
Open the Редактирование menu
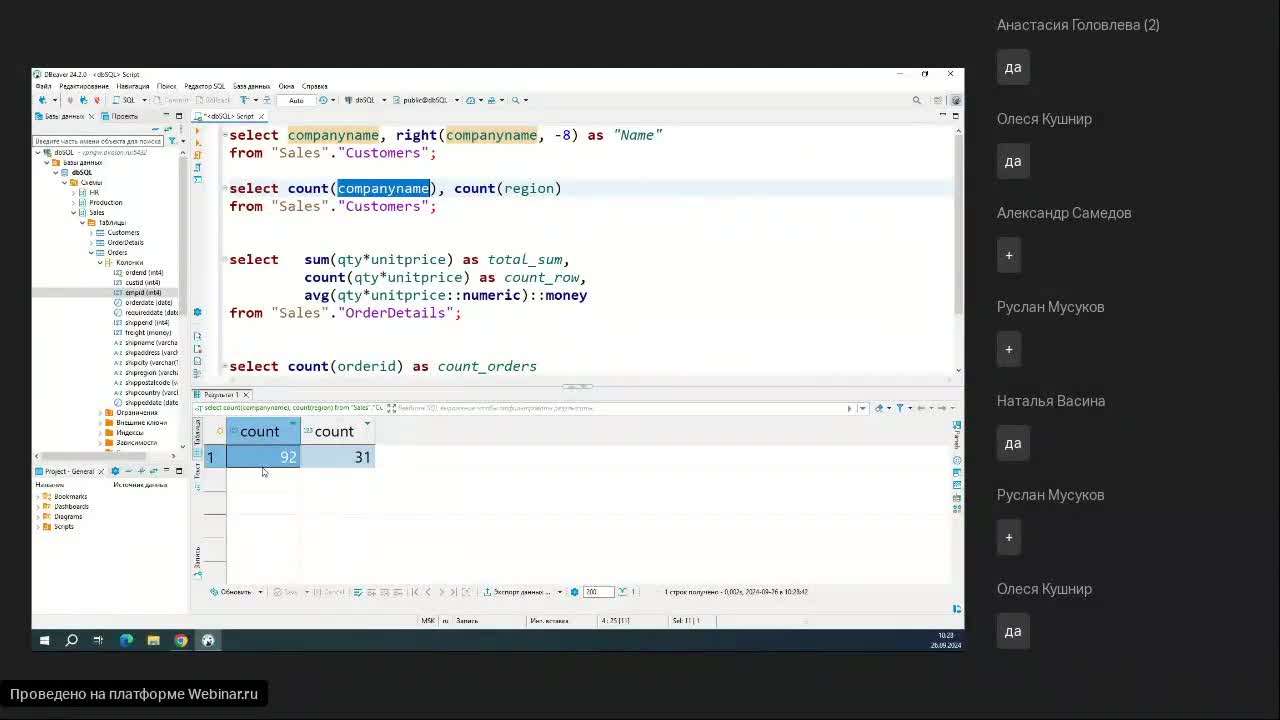pyautogui.click(x=84, y=86)
